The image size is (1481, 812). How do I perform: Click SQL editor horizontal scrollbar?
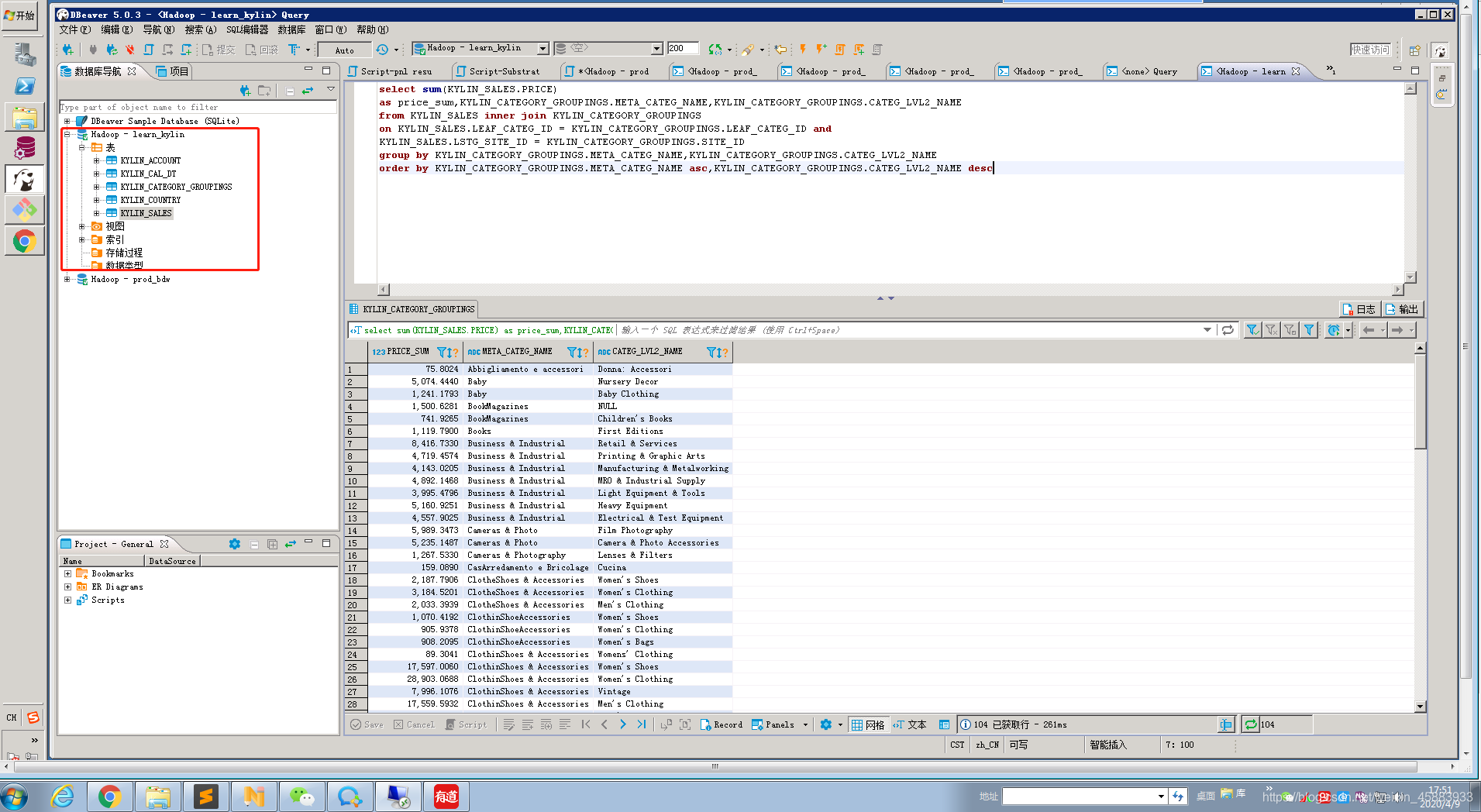point(890,289)
